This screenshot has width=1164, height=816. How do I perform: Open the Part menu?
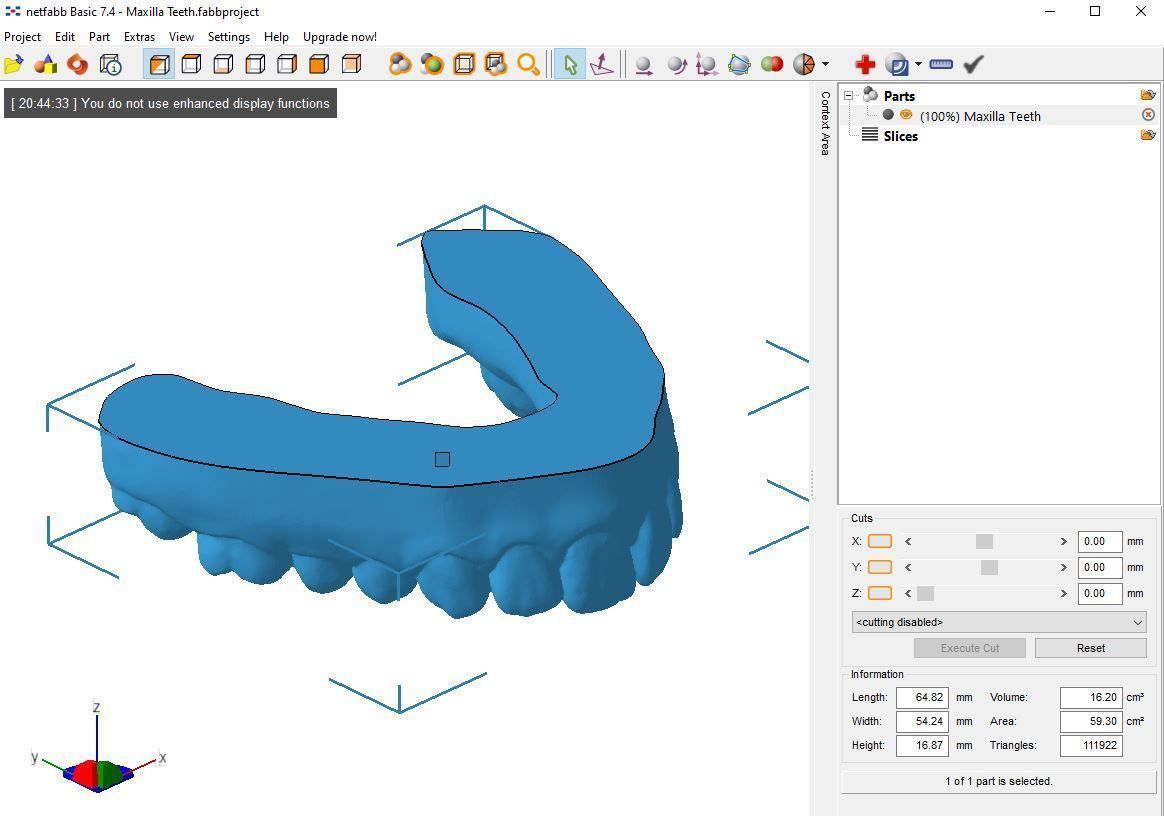tap(99, 36)
